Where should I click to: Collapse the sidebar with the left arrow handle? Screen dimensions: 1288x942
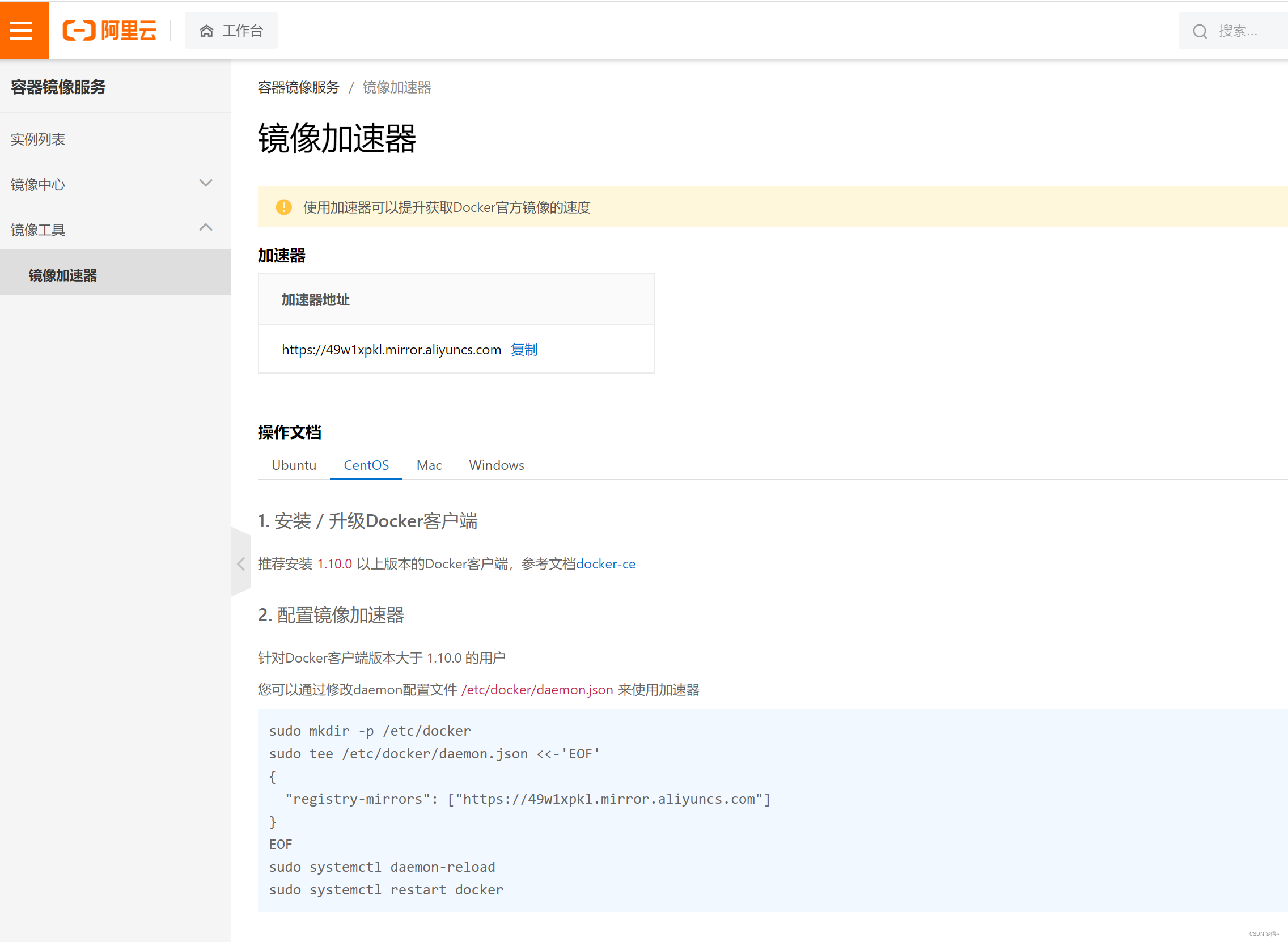coord(241,563)
